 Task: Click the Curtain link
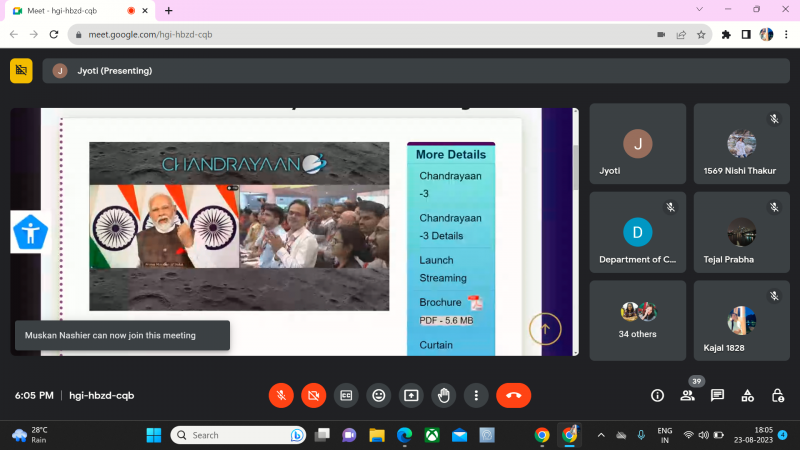[436, 345]
